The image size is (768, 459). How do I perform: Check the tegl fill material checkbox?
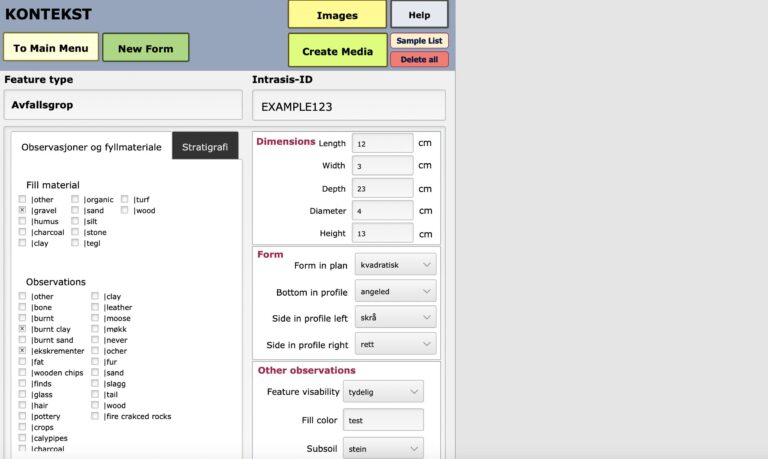(75, 242)
